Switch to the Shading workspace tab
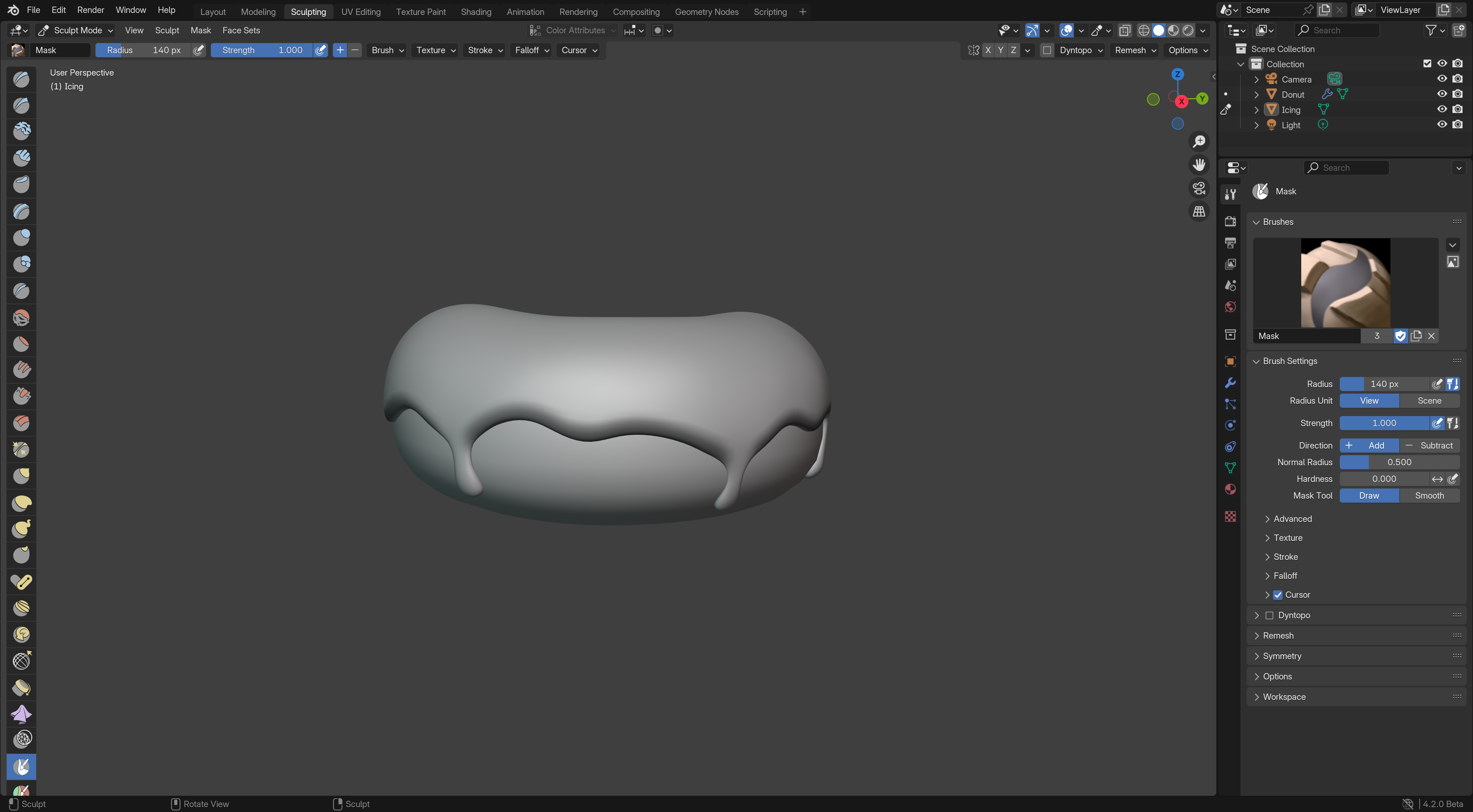This screenshot has height=812, width=1473. point(476,12)
